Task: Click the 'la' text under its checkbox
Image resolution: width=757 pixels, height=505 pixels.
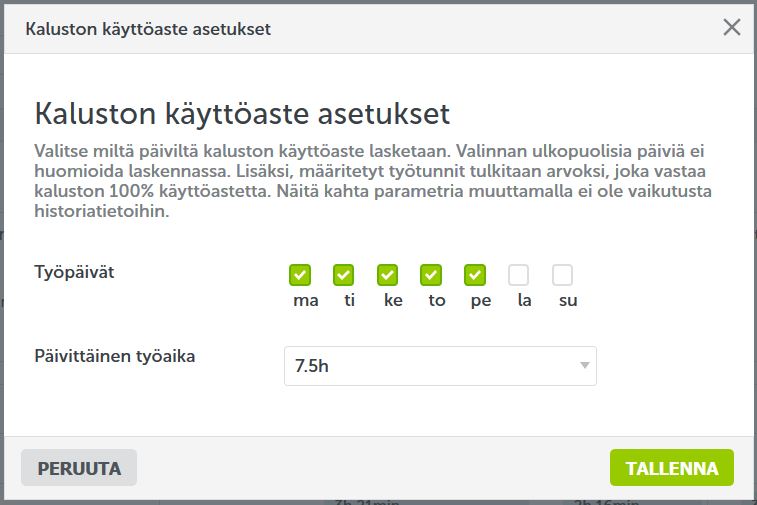Action: point(524,301)
